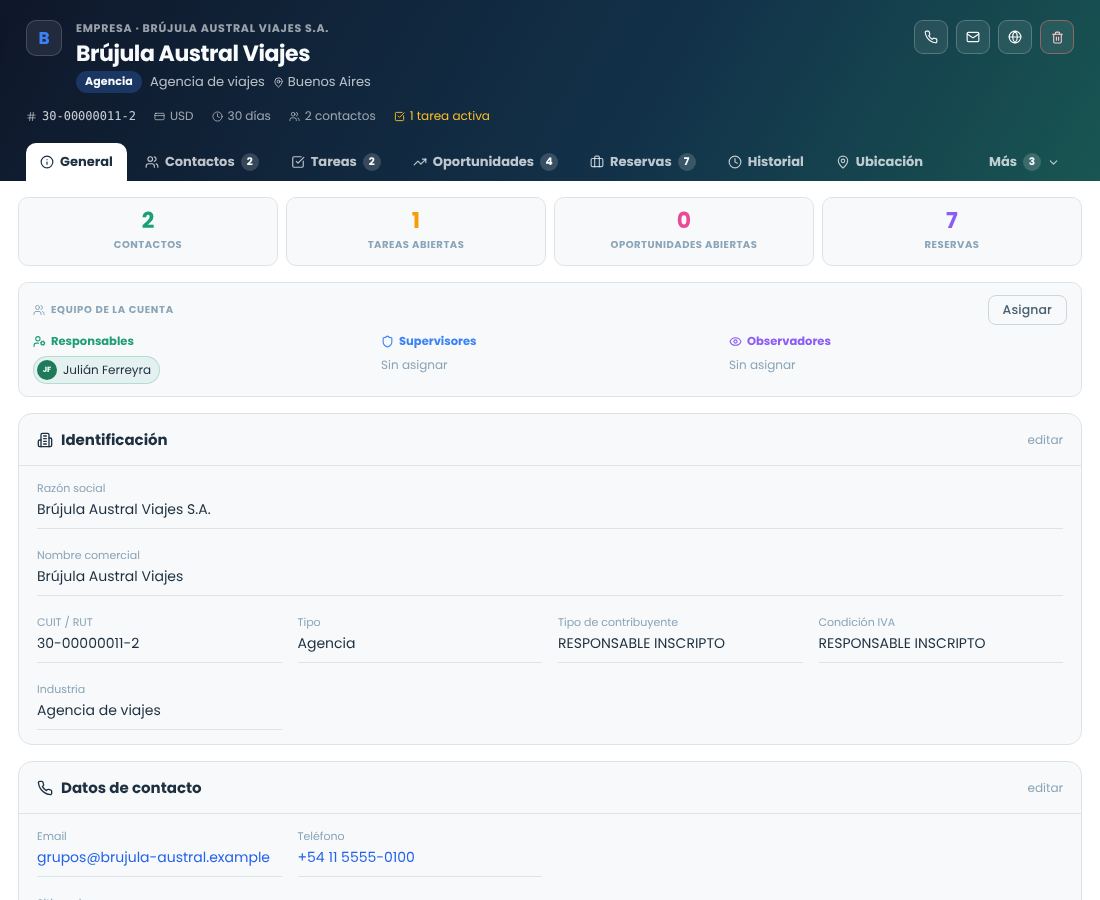This screenshot has height=900, width=1100.
Task: Click the Observadores Sin asignar text
Action: tap(762, 365)
